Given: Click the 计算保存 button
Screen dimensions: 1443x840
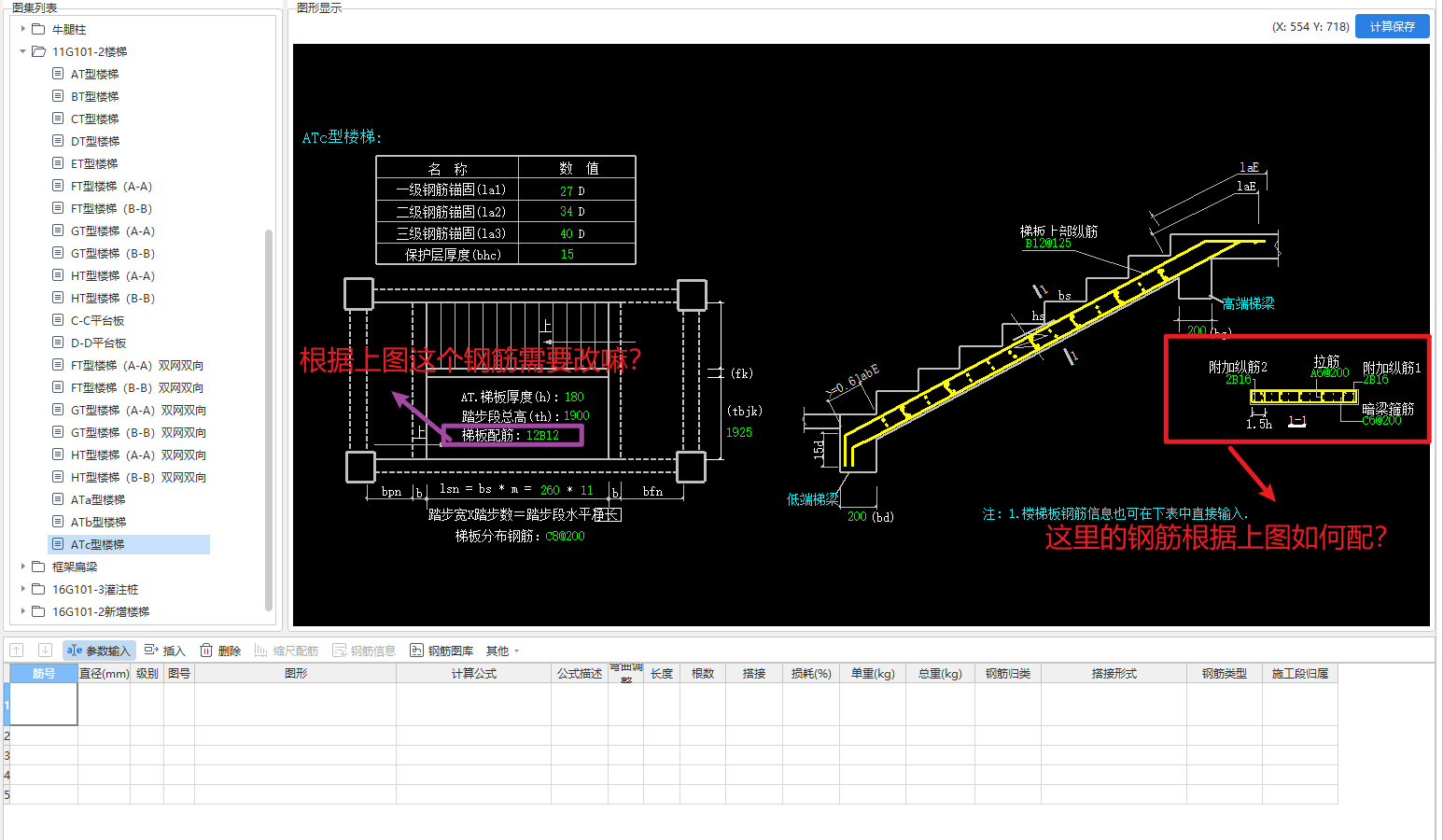Looking at the screenshot, I should [1392, 27].
